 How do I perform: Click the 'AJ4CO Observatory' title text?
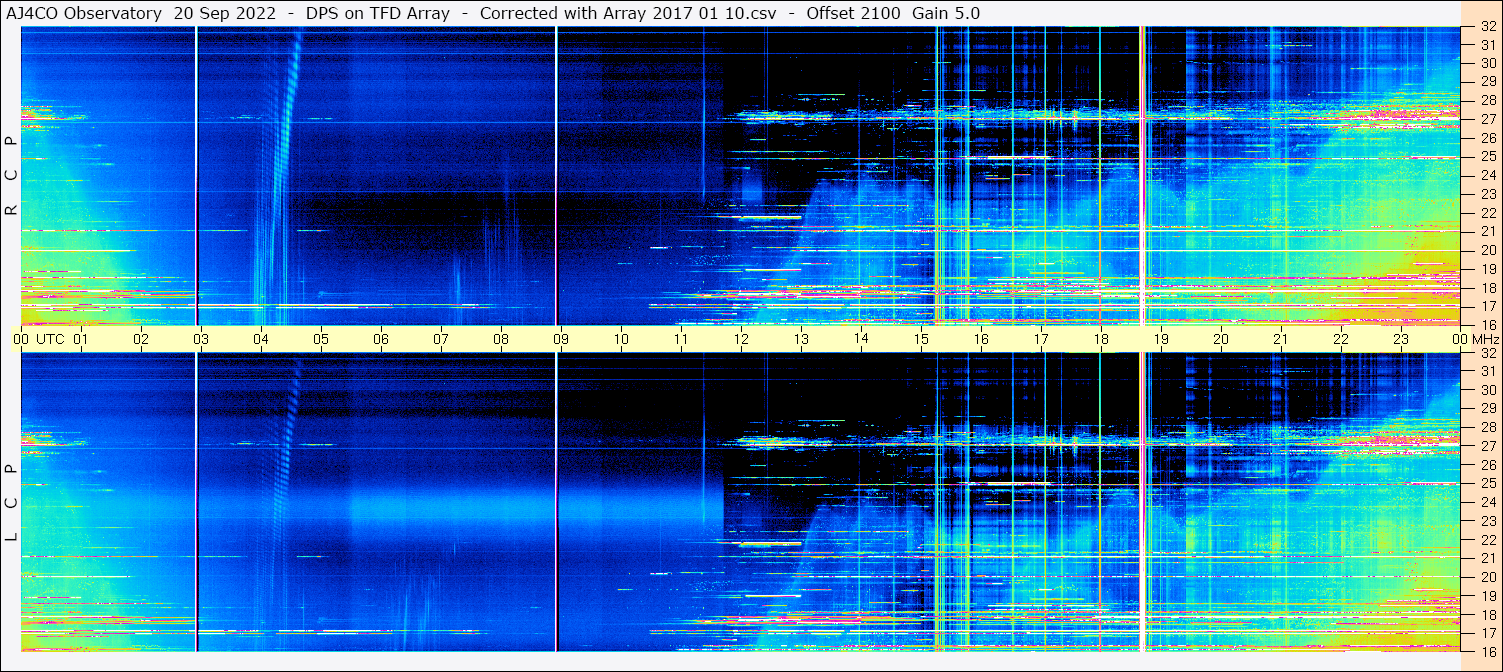tap(85, 13)
